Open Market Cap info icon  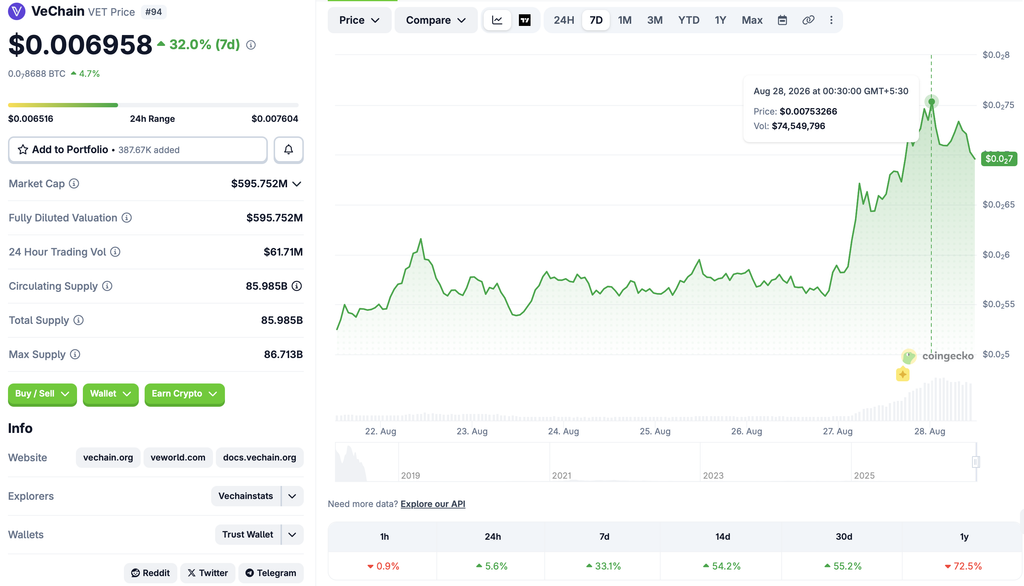(x=74, y=184)
